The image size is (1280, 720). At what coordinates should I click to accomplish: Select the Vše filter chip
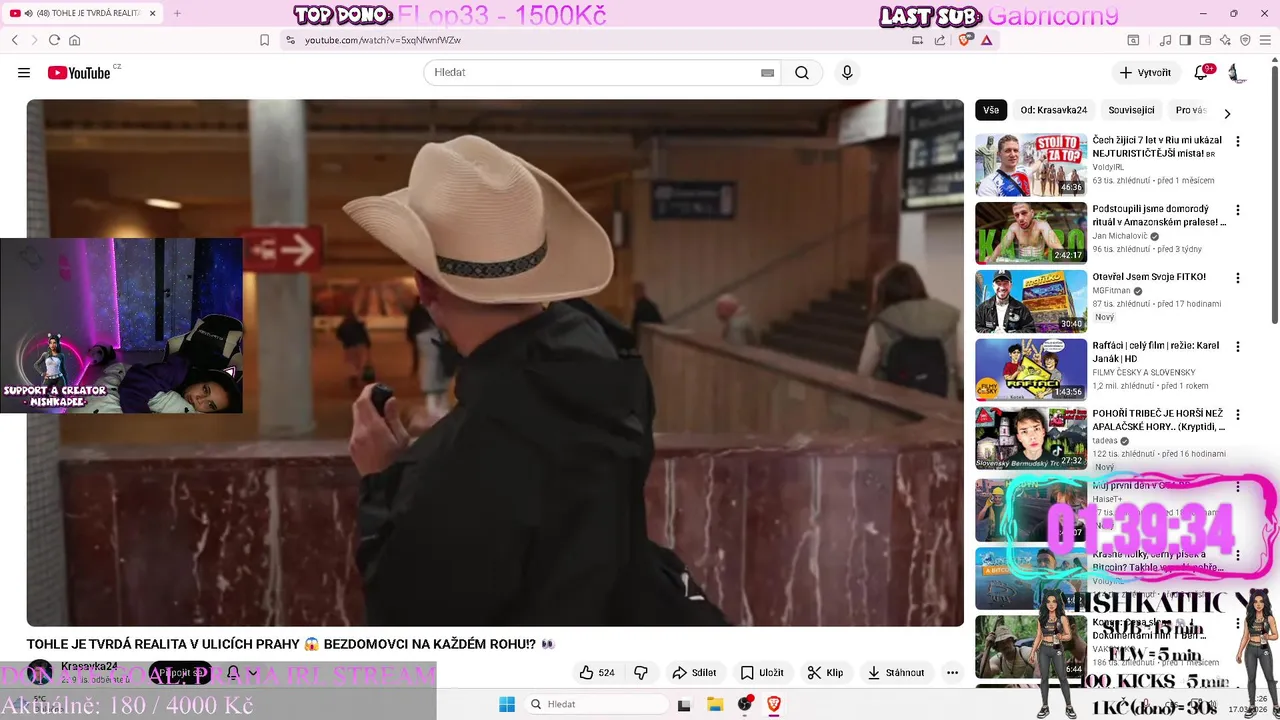coord(991,110)
